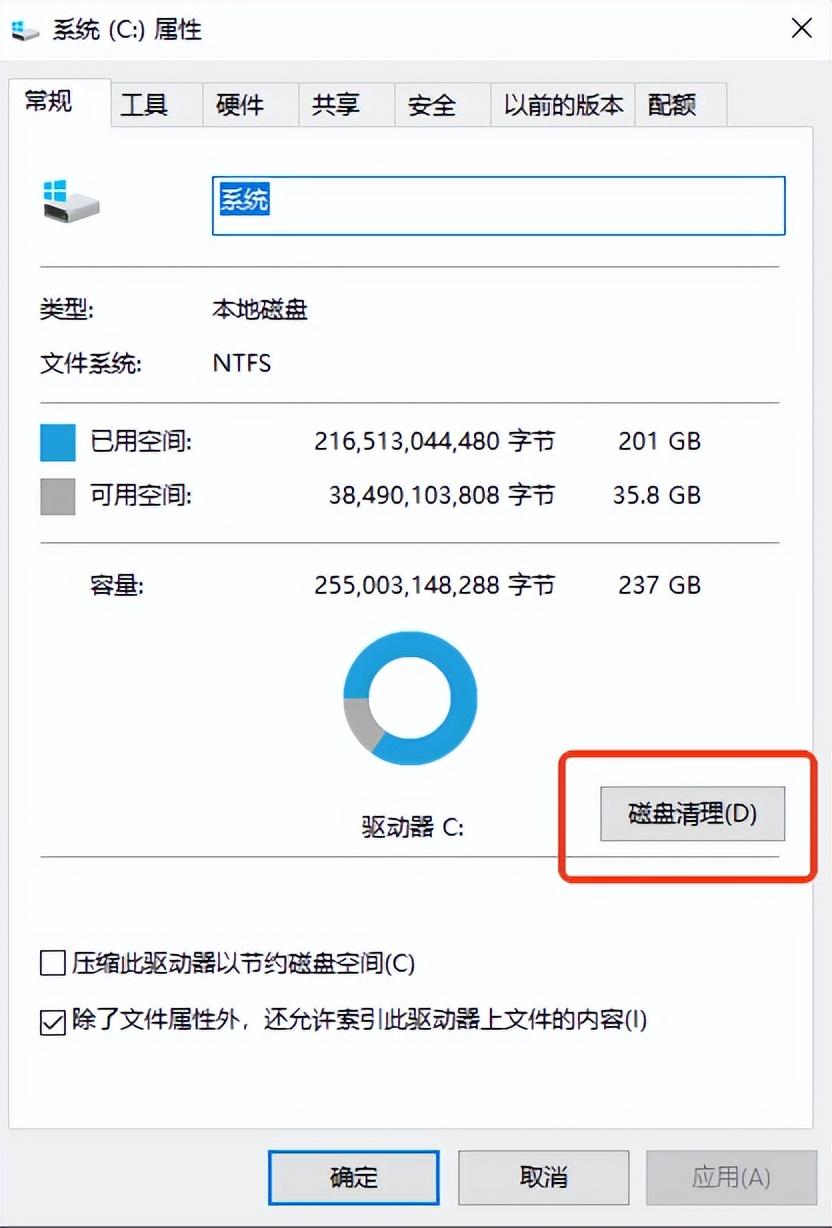Image resolution: width=832 pixels, height=1228 pixels.
Task: Uncheck the allow file content indexing checkbox
Action: (52, 1022)
